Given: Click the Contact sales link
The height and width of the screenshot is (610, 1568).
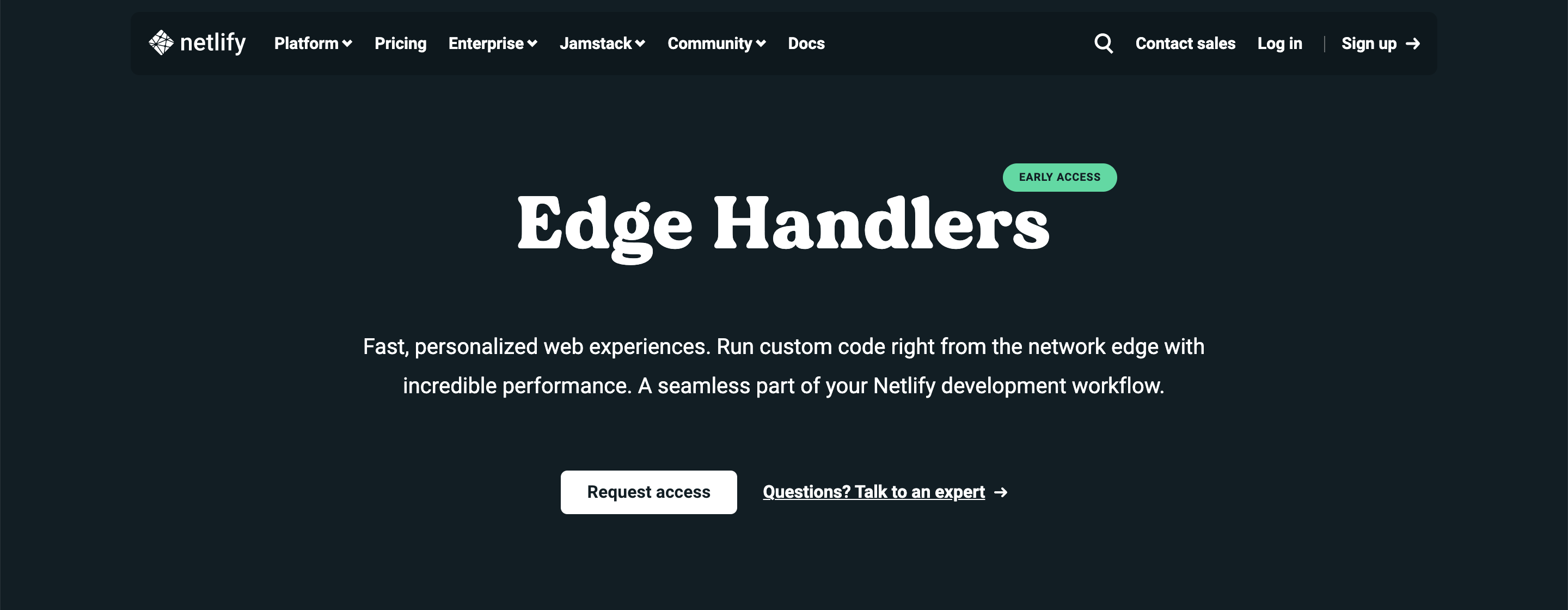Looking at the screenshot, I should coord(1185,44).
